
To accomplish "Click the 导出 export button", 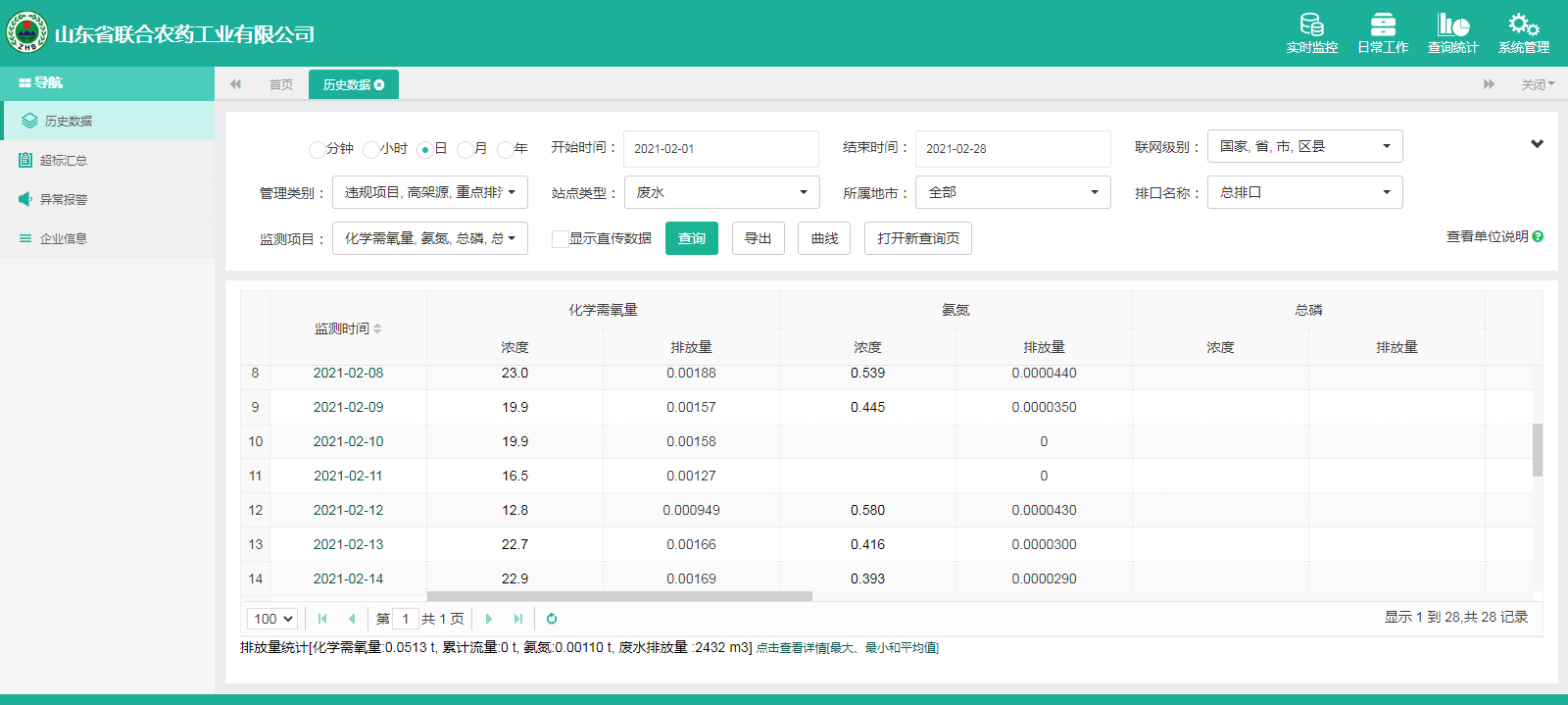I will pos(758,238).
